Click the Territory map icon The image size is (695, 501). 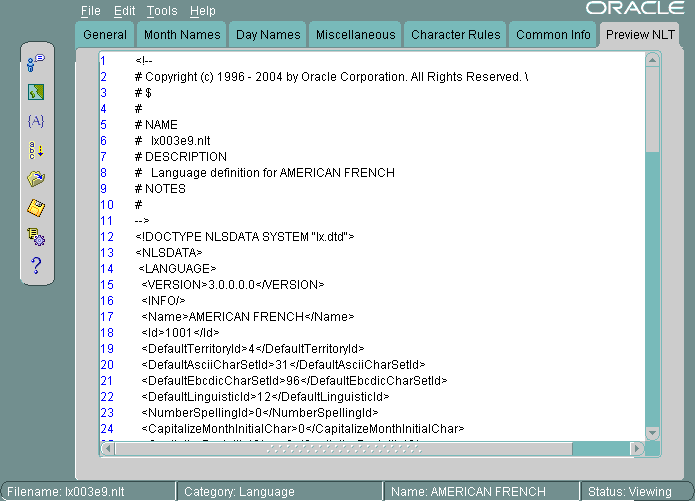(36, 92)
